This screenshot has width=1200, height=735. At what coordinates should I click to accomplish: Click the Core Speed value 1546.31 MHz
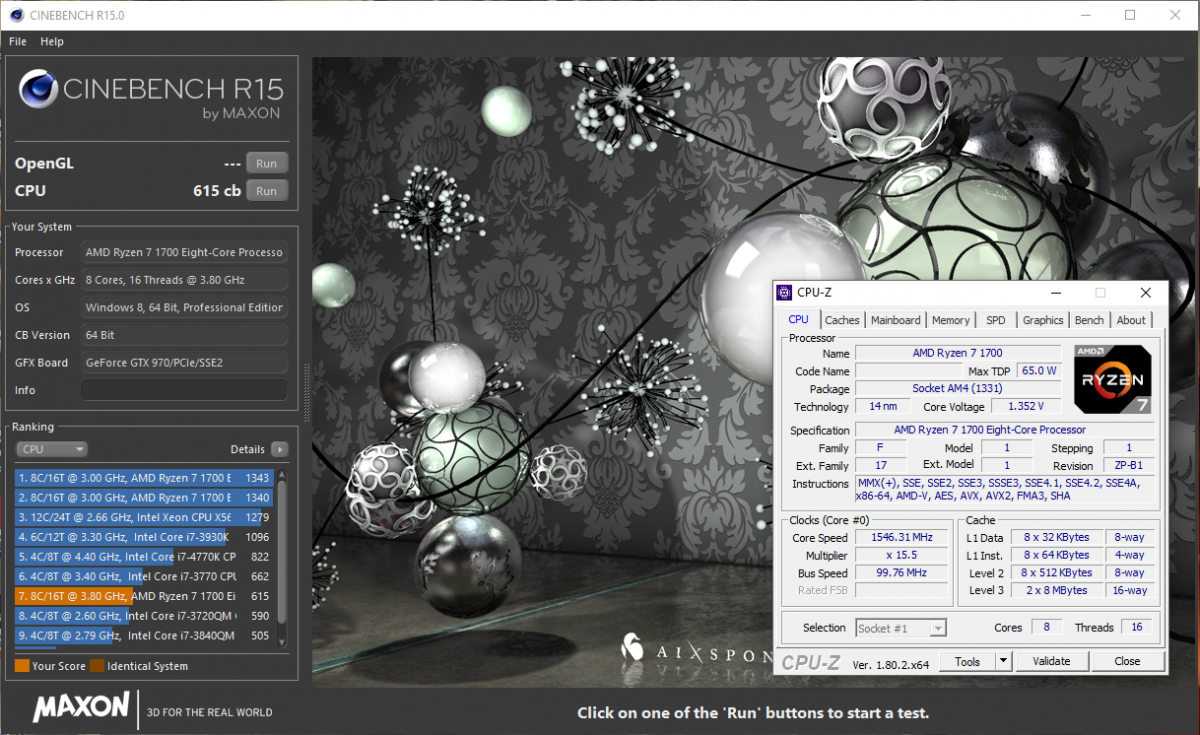point(903,537)
